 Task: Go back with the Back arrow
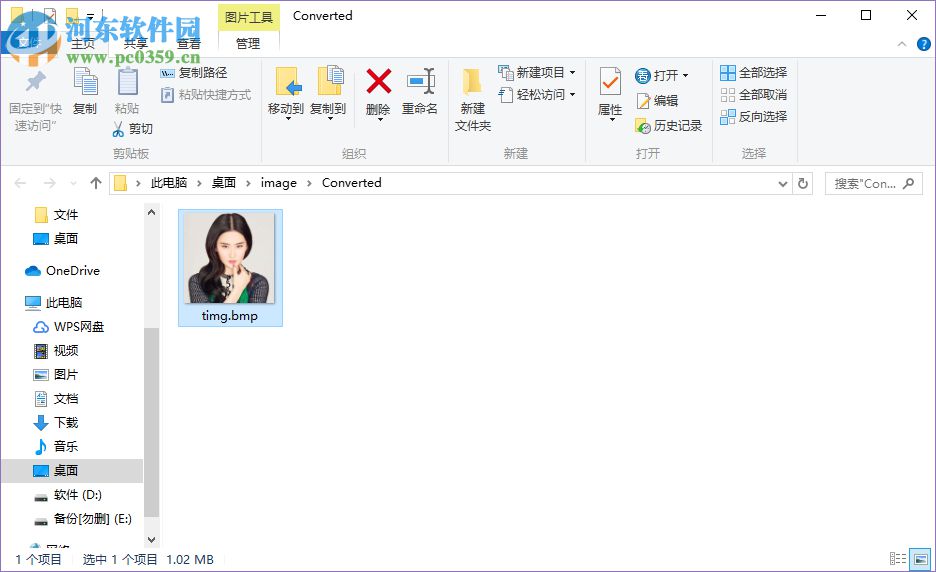[x=20, y=183]
